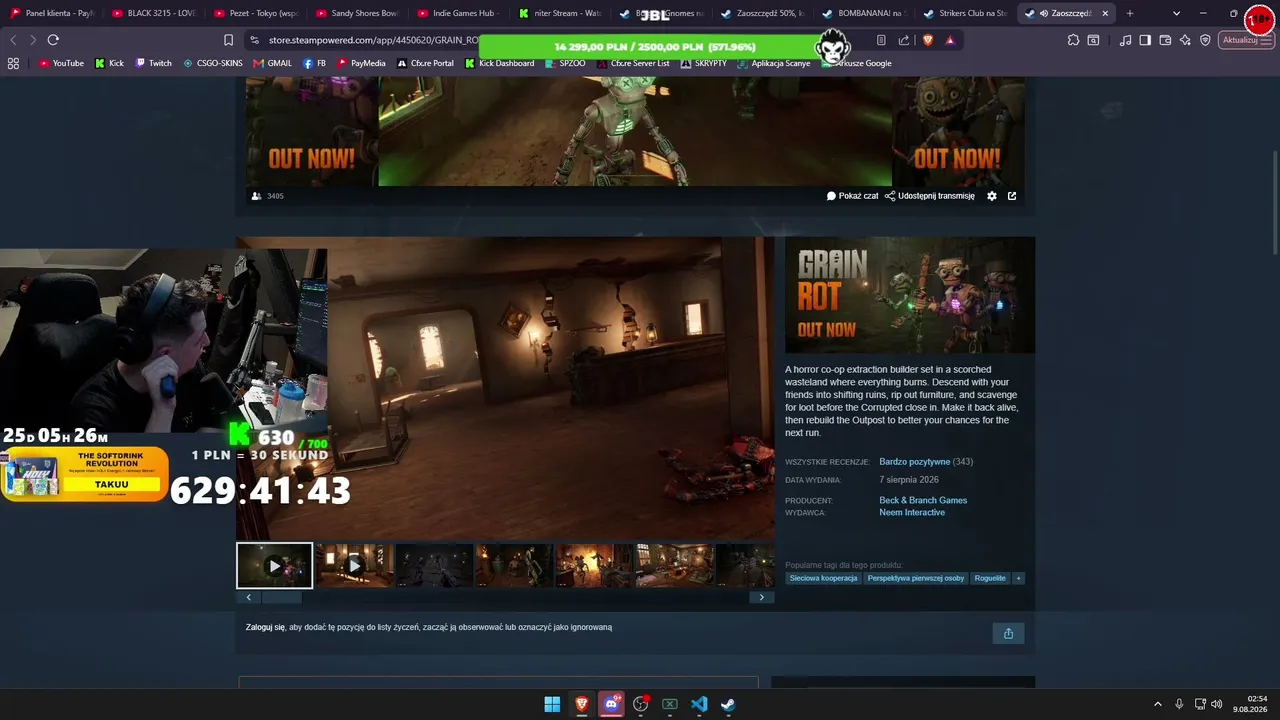Open developer Beck & Branch Games link
This screenshot has height=720, width=1280.
pyautogui.click(x=923, y=500)
